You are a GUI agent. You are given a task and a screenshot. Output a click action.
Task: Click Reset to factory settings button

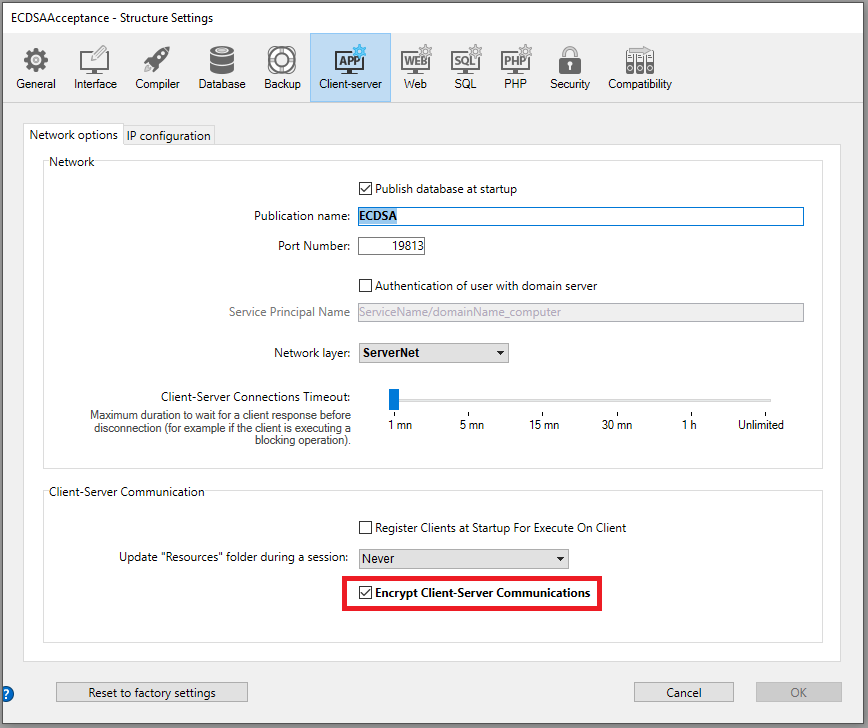152,693
